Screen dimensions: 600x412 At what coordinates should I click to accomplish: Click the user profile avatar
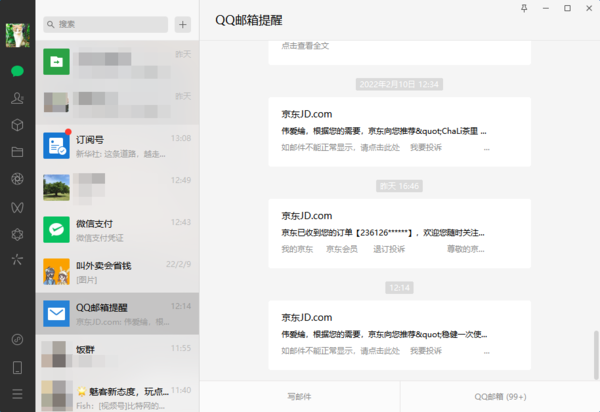17,35
